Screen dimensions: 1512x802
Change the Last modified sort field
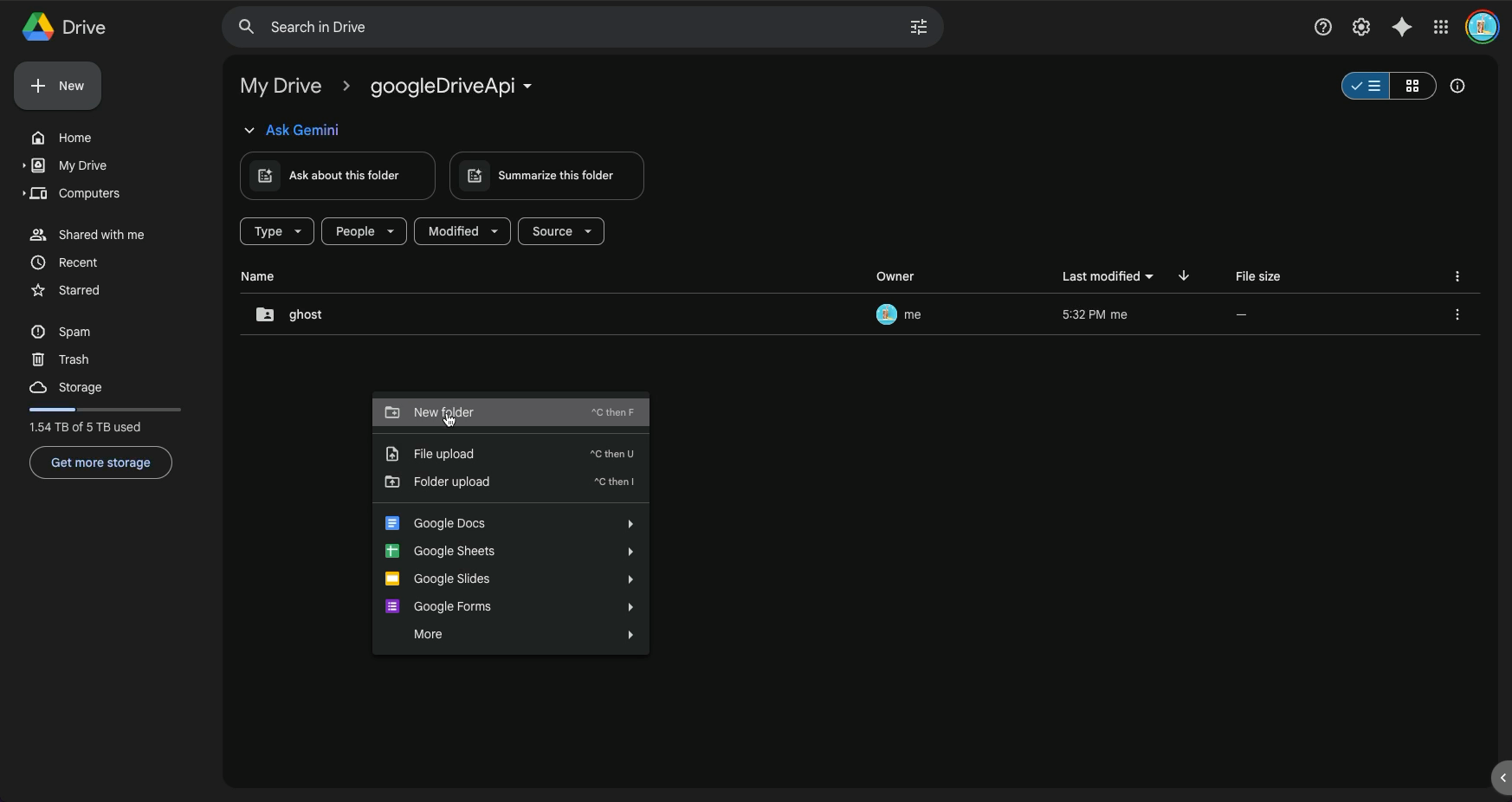(x=1108, y=276)
